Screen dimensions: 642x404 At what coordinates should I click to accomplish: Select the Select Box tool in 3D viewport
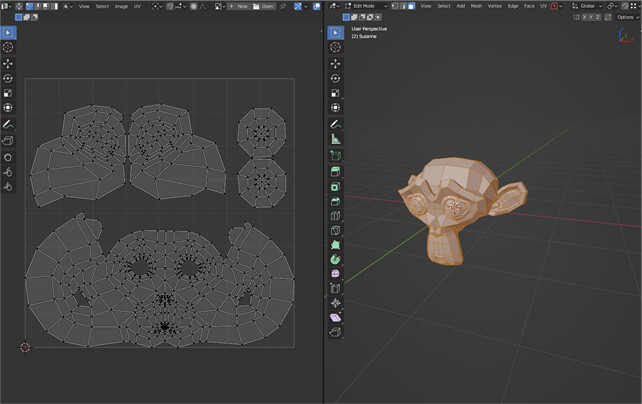(335, 32)
